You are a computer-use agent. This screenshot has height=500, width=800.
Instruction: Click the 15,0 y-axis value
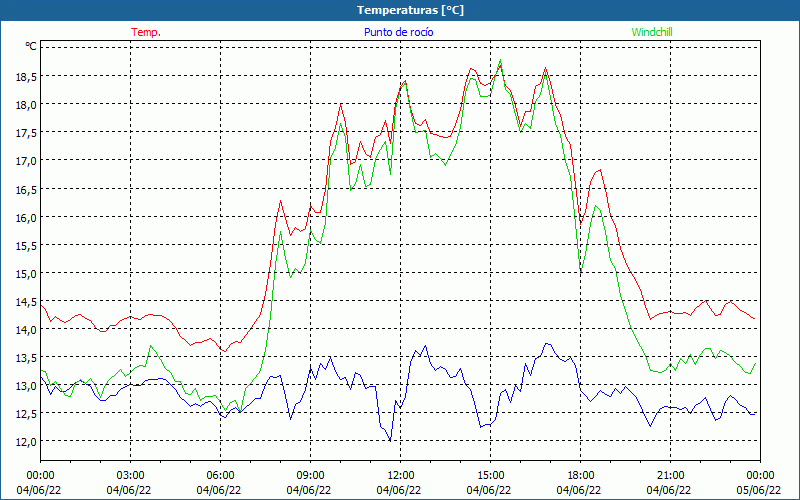pos(28,273)
